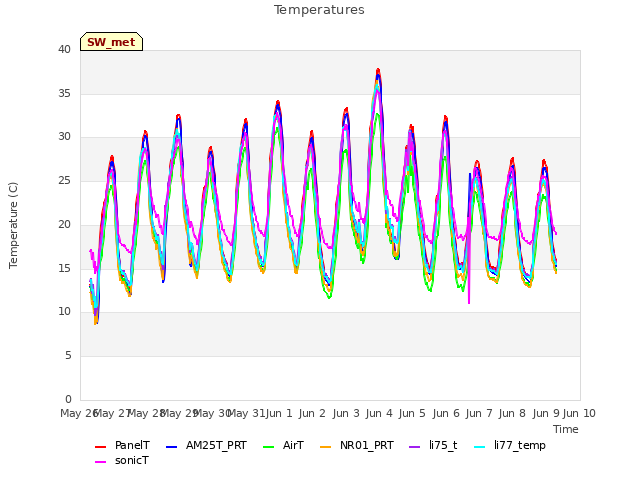This screenshot has width=640, height=480.
Task: Click the Time x-axis label
Action: point(566,429)
